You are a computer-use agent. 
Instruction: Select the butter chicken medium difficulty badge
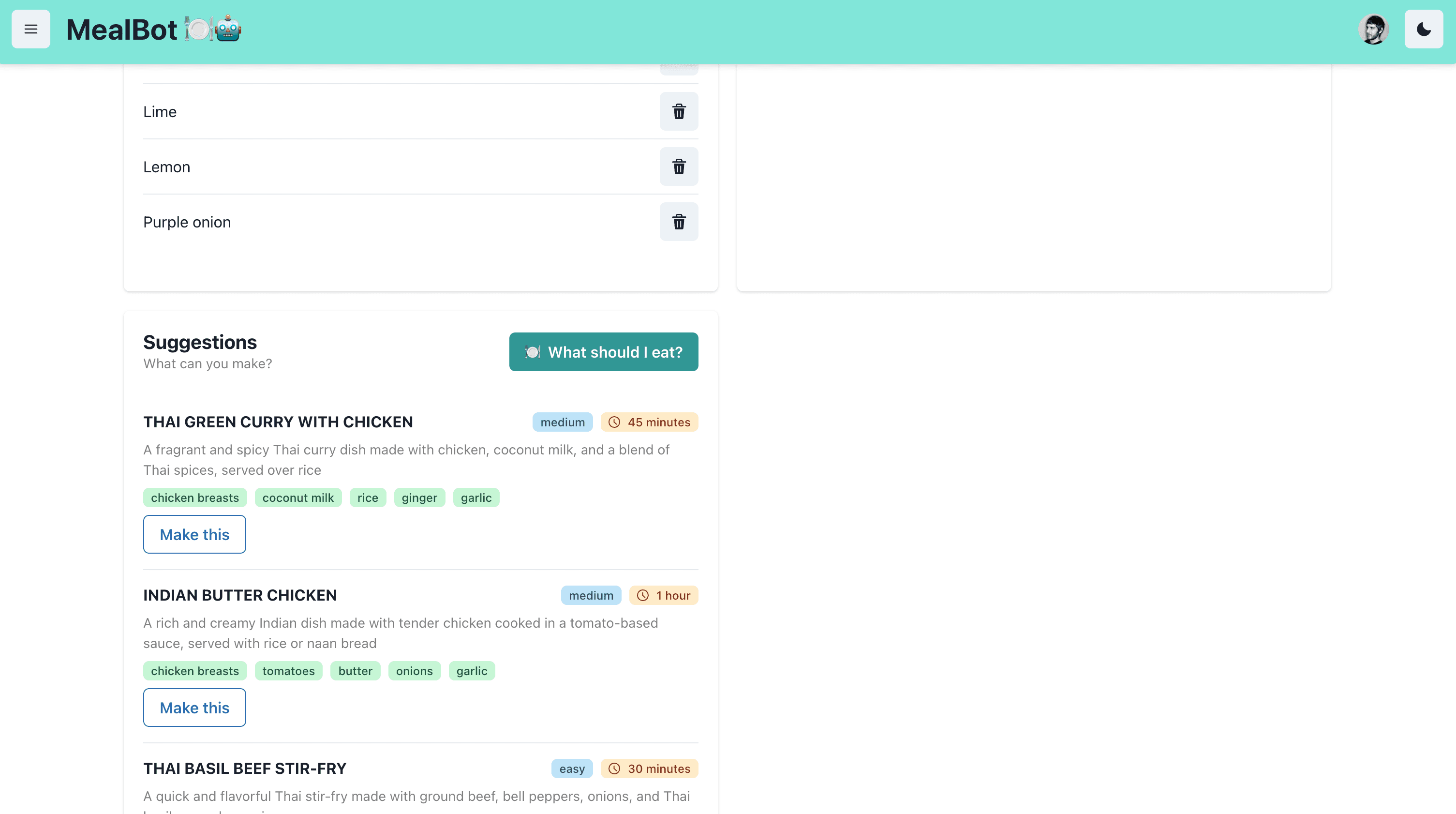pos(591,596)
